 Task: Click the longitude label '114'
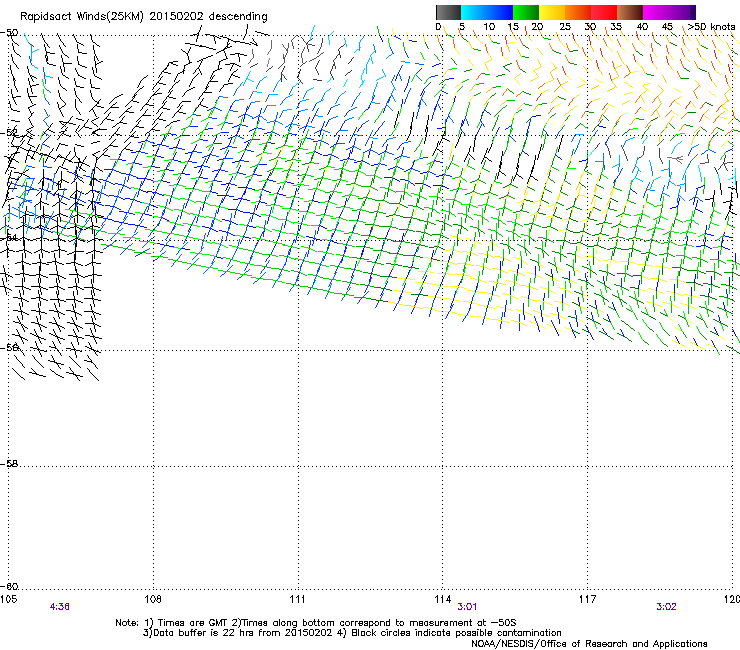click(442, 599)
